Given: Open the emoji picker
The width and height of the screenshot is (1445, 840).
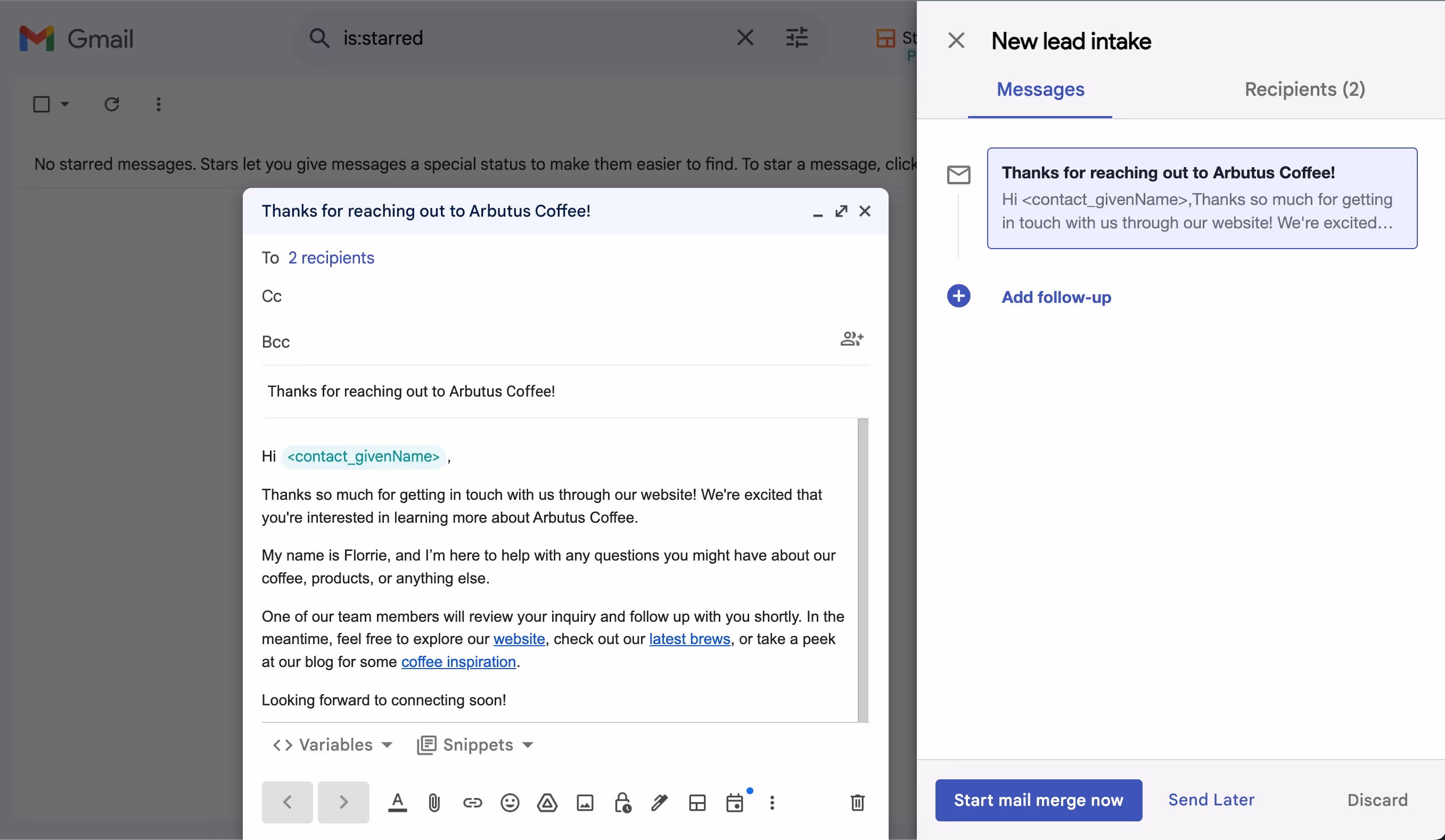Looking at the screenshot, I should point(509,802).
